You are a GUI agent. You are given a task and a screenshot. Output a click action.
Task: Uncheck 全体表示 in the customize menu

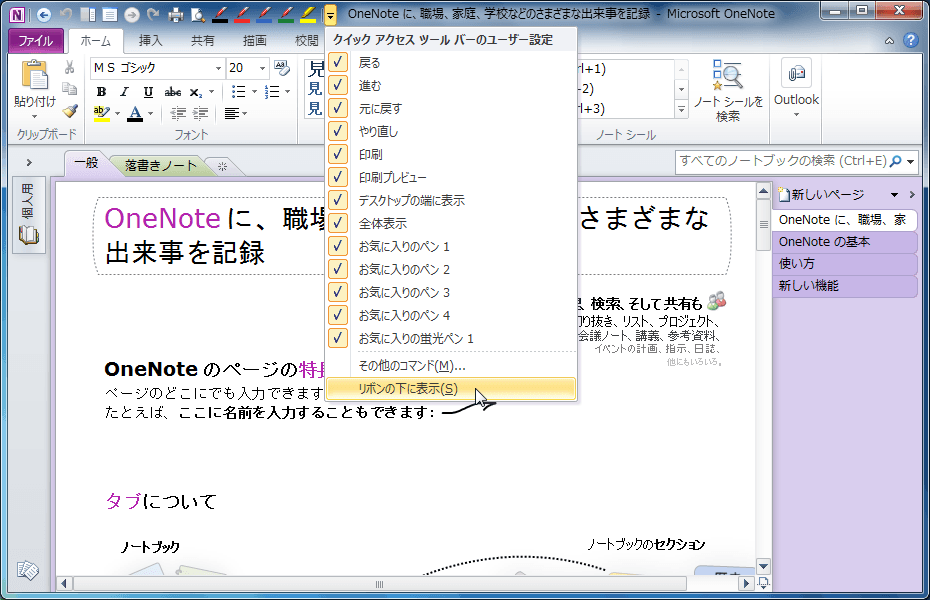tap(338, 223)
